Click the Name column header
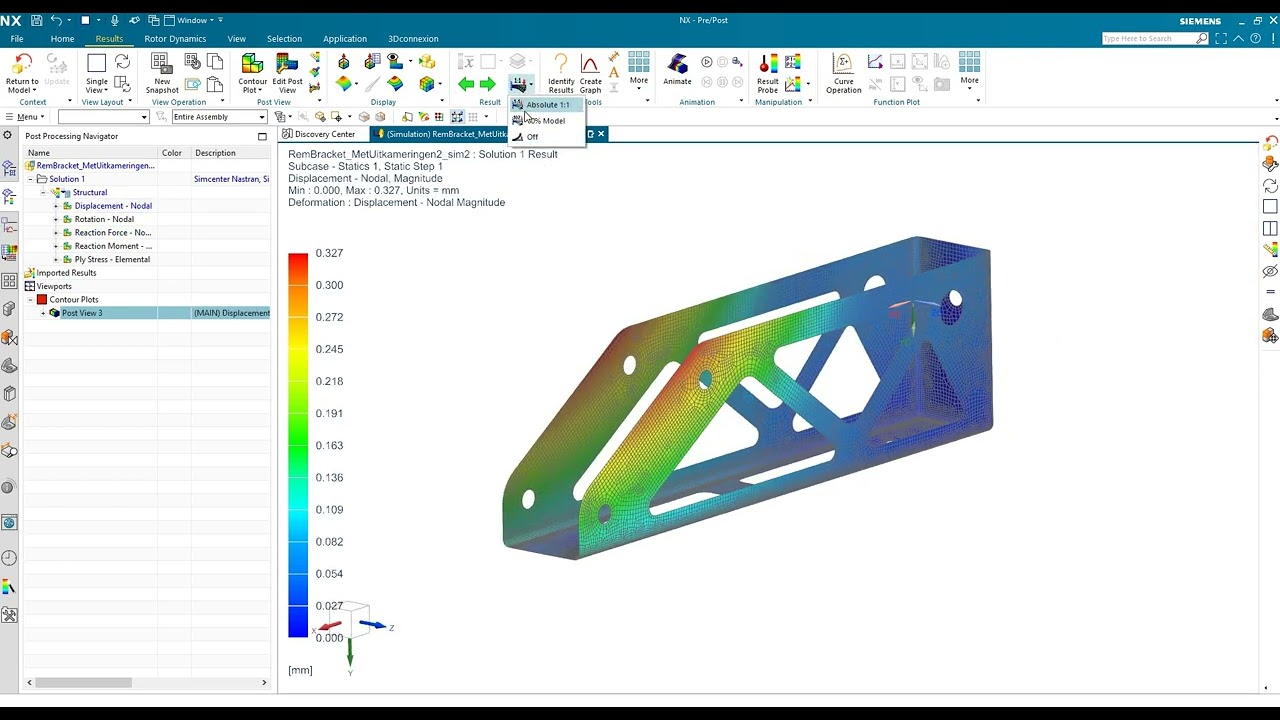The width and height of the screenshot is (1280, 720). 91,153
